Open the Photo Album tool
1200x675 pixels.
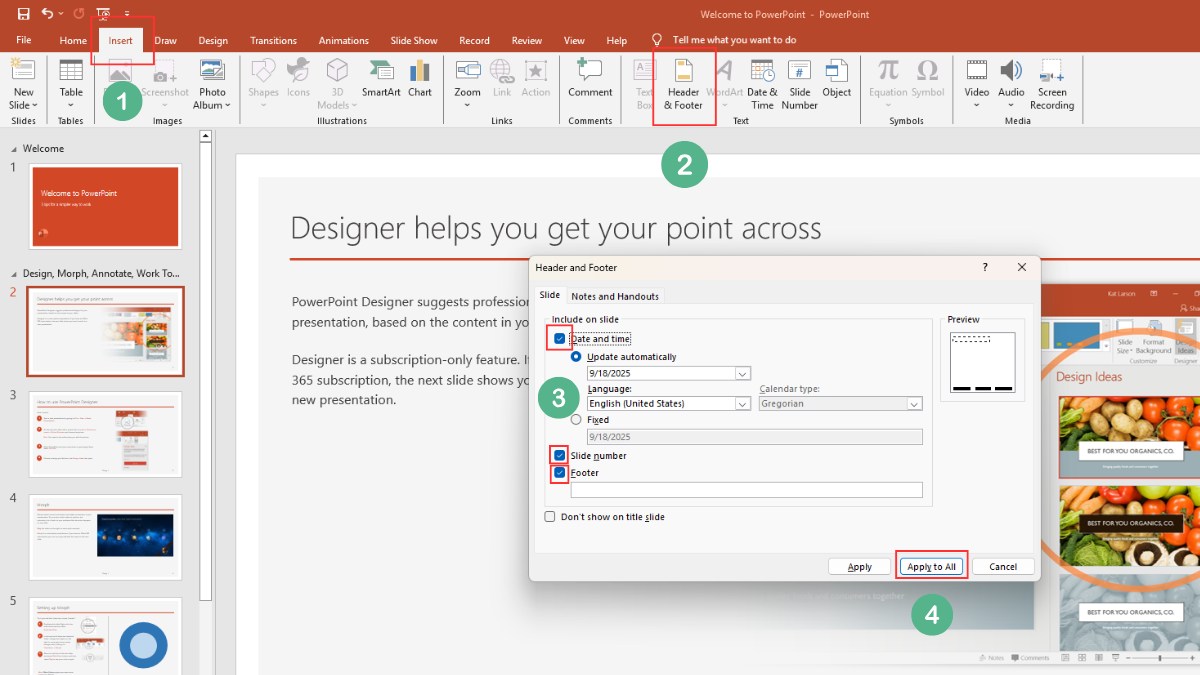click(212, 85)
